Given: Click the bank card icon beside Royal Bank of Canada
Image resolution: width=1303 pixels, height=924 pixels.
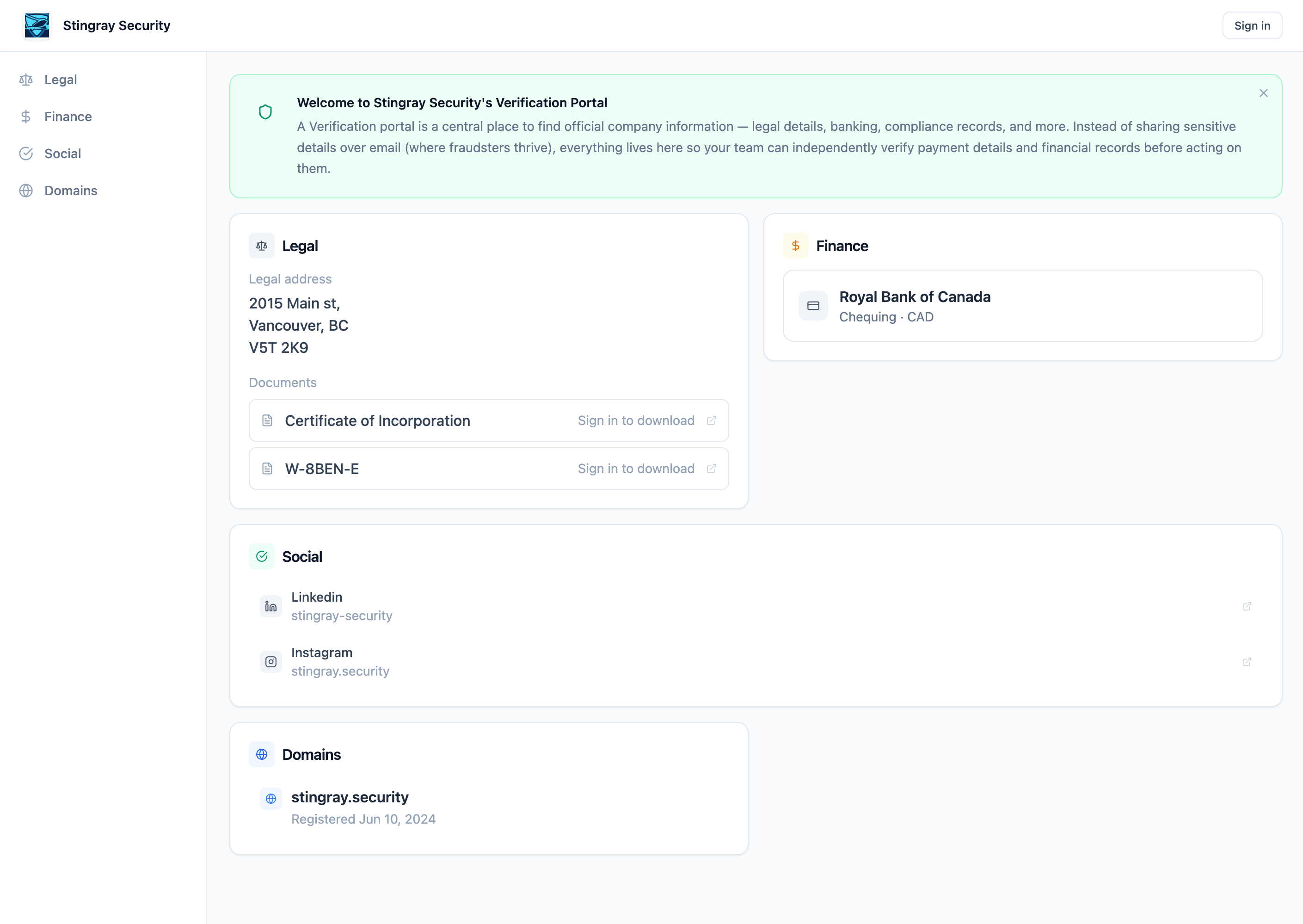Looking at the screenshot, I should (x=813, y=306).
